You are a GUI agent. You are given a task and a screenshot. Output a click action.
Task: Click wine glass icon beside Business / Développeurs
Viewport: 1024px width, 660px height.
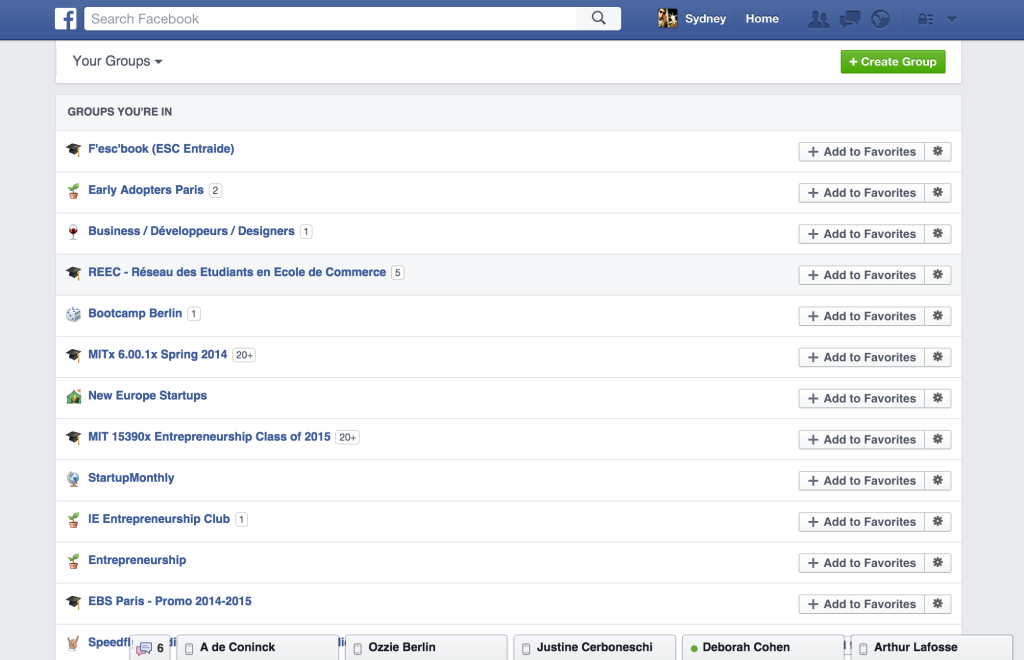(73, 232)
